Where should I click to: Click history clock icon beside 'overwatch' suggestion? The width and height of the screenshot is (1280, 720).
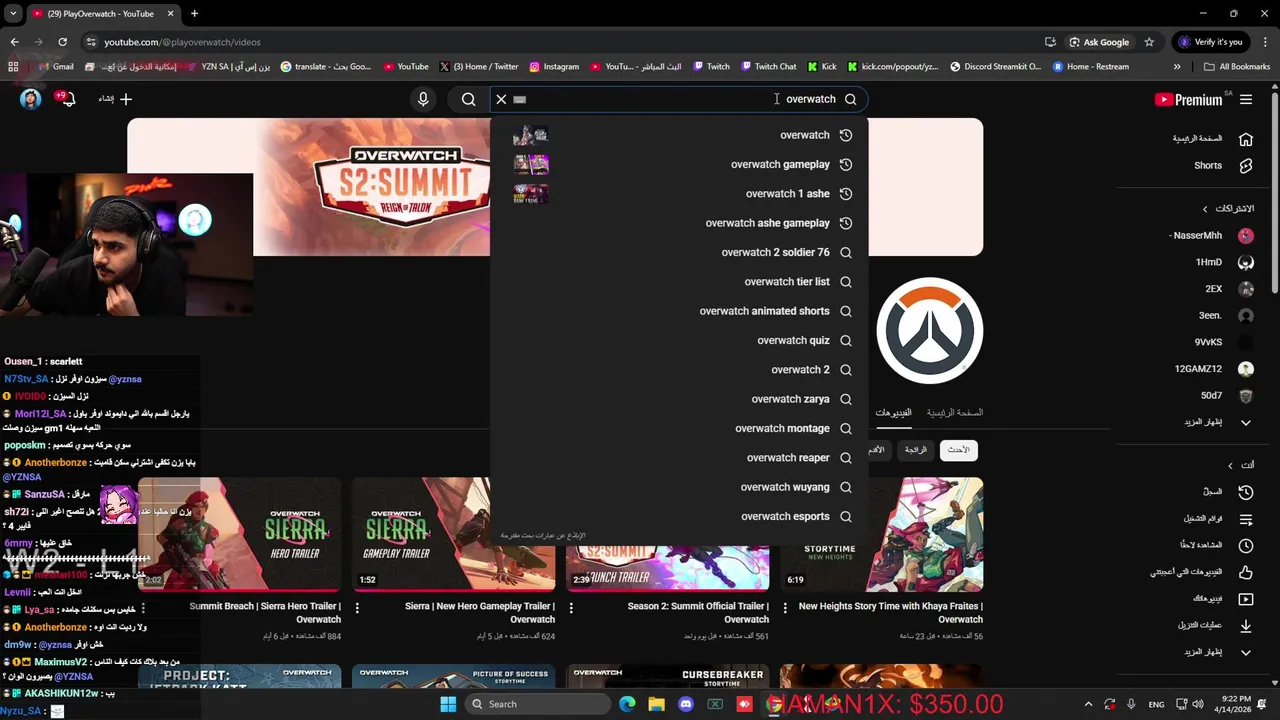pyautogui.click(x=846, y=135)
